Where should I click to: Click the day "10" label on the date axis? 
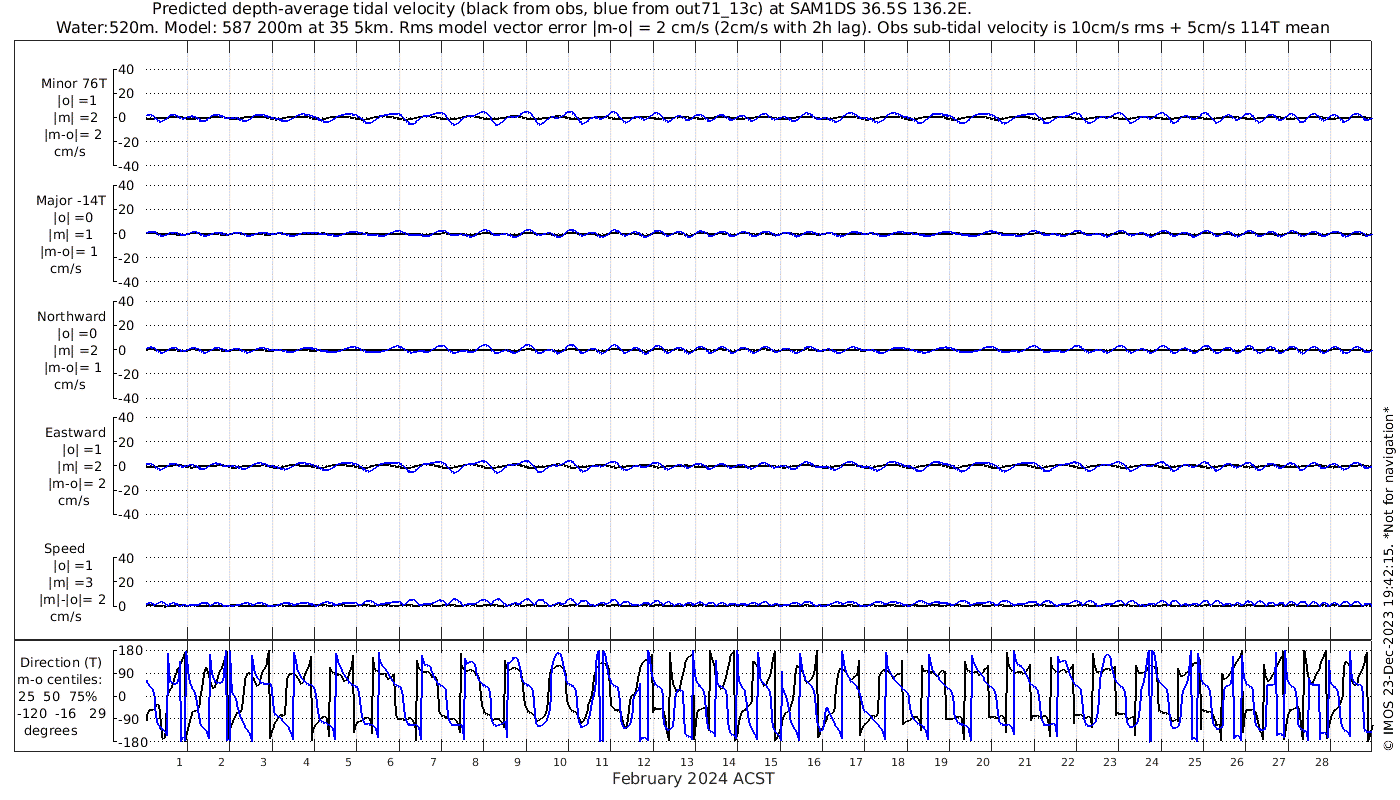tap(560, 762)
